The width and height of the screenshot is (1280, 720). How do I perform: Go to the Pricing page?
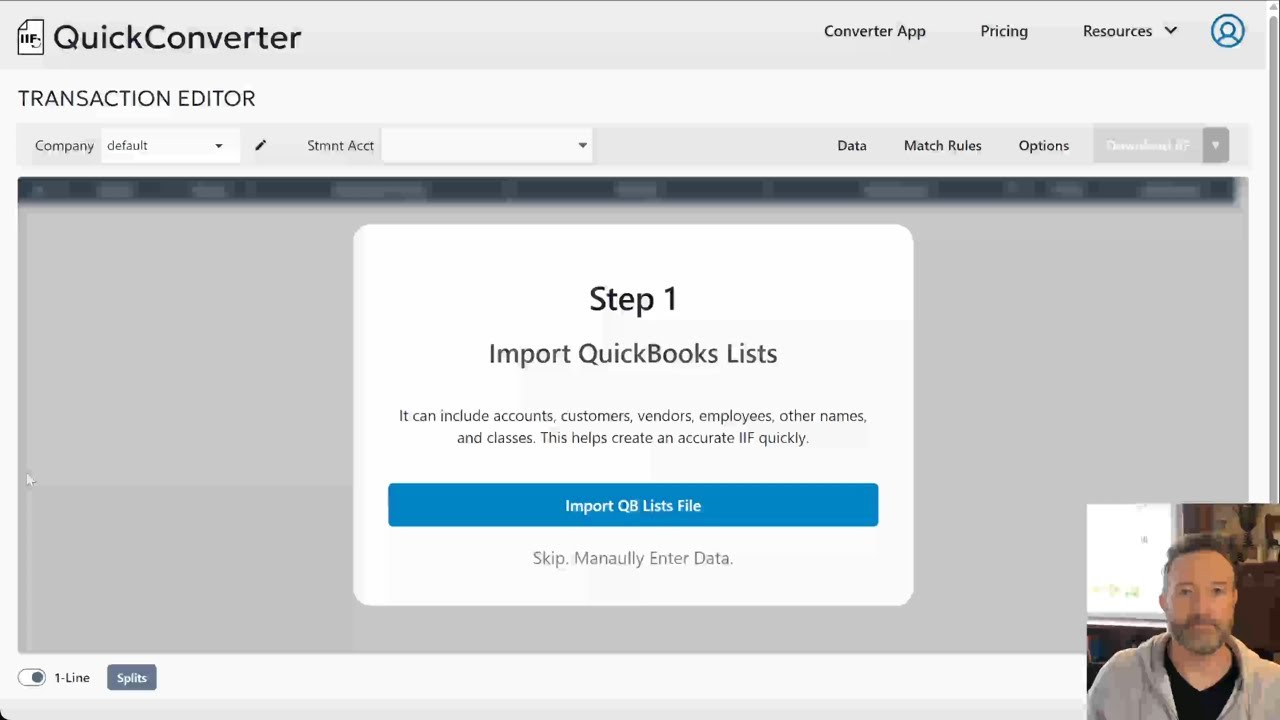pos(1004,31)
